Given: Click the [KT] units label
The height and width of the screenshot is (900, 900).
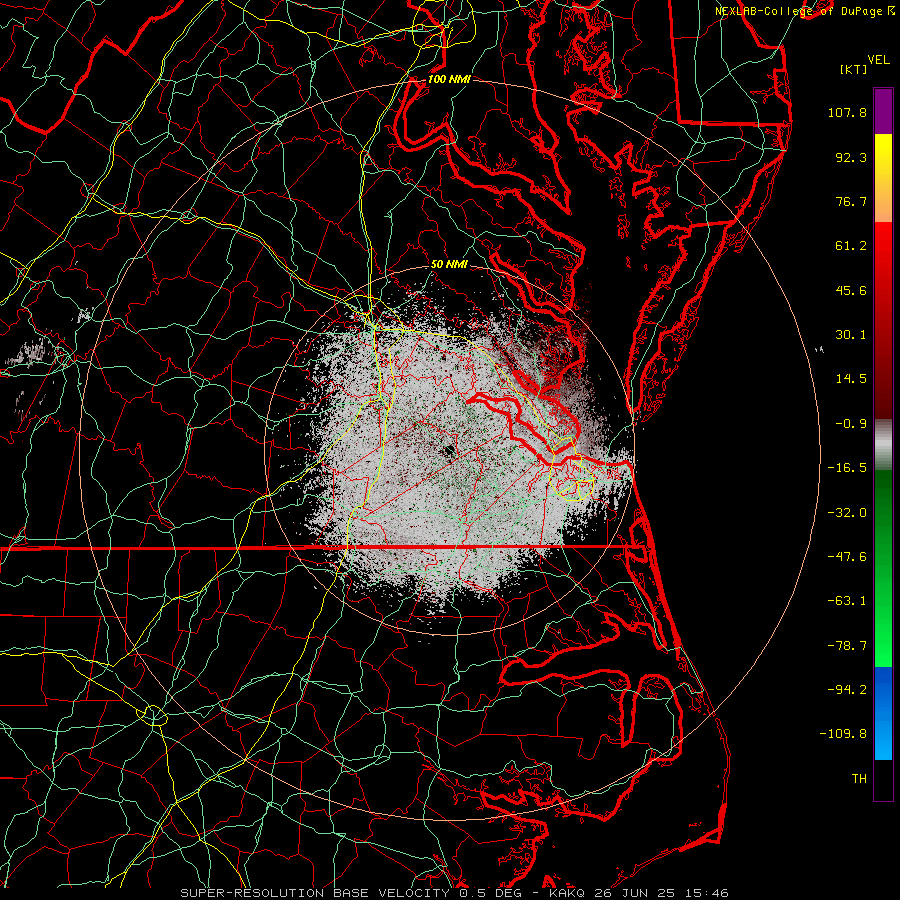Looking at the screenshot, I should pyautogui.click(x=853, y=69).
